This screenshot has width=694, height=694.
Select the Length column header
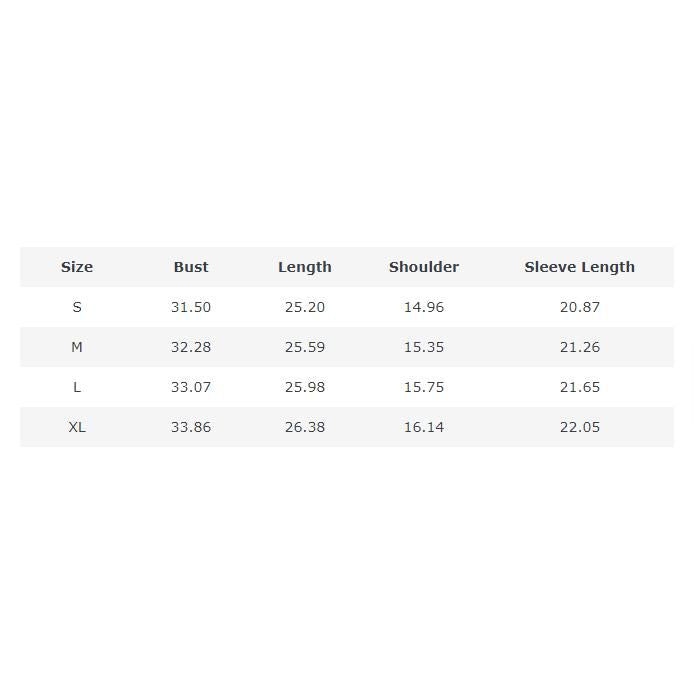coord(305,267)
